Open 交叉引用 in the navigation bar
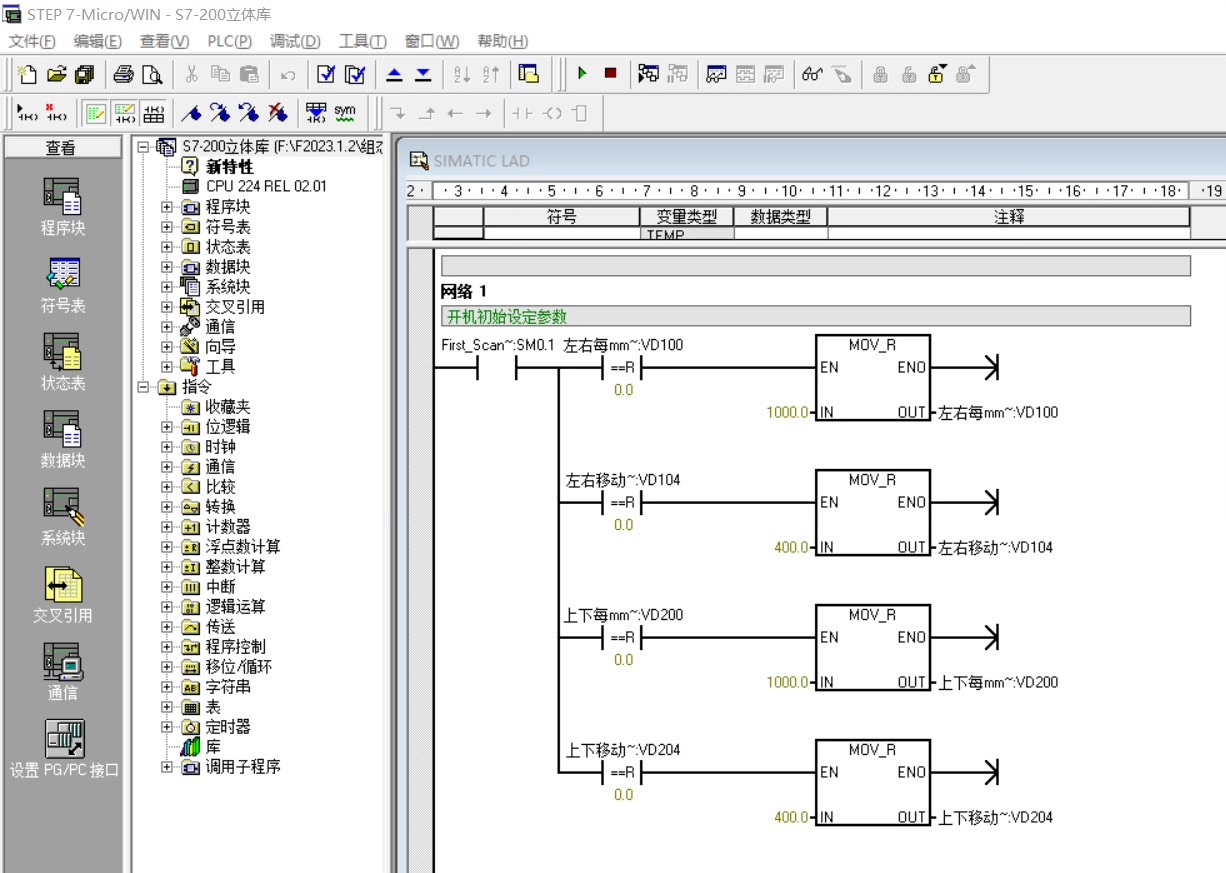This screenshot has height=873, width=1226. [62, 594]
